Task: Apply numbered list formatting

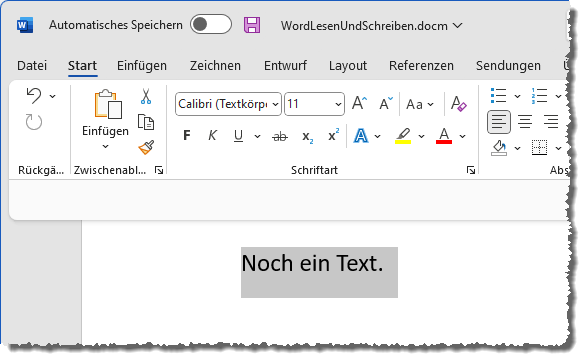Action: [x=539, y=95]
